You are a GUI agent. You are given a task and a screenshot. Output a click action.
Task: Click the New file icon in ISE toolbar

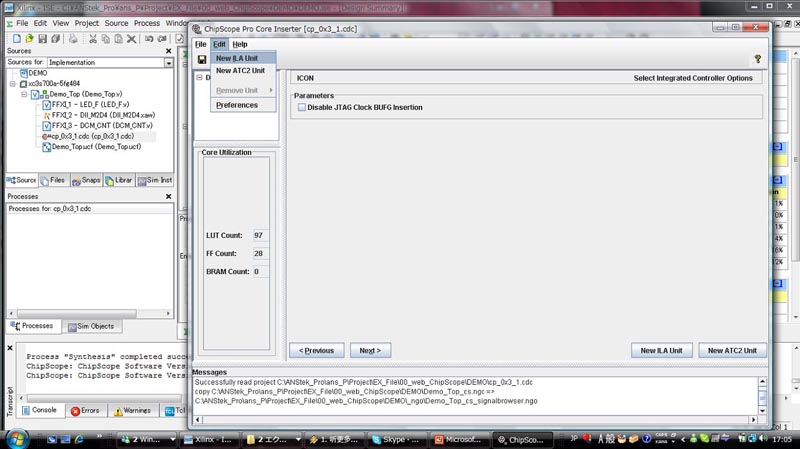click(17, 39)
